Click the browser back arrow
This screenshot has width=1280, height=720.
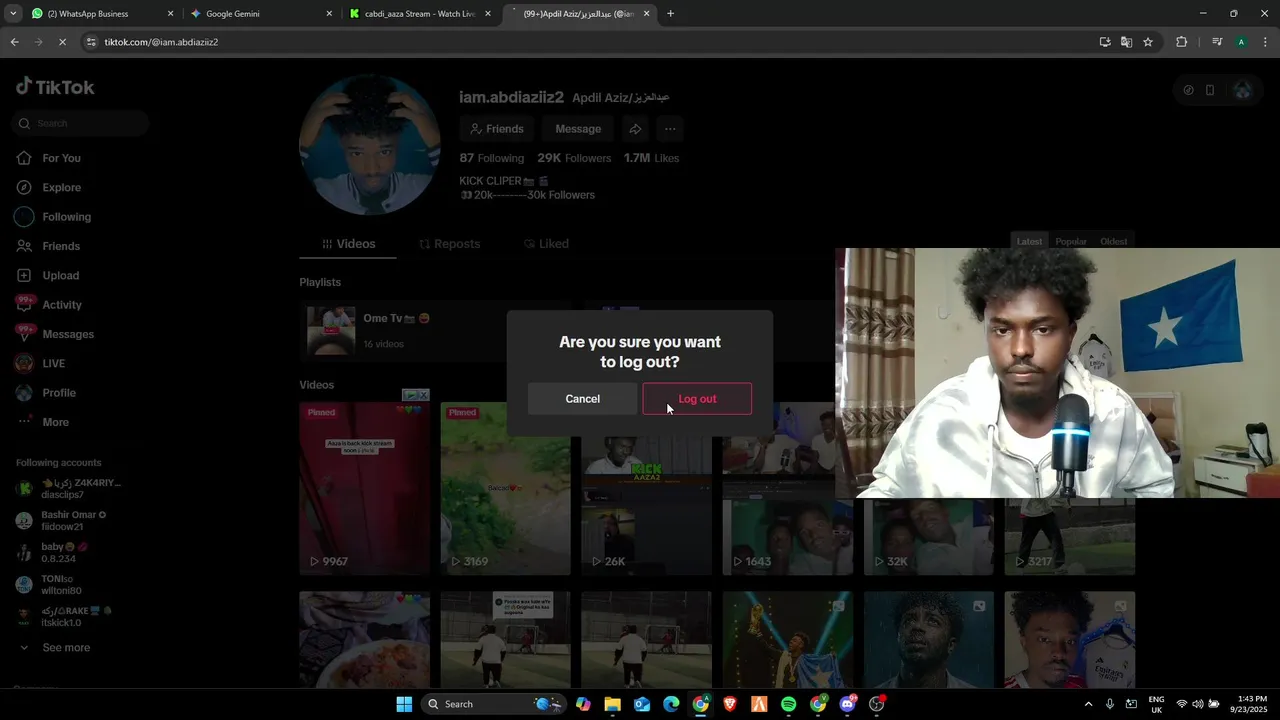coord(14,42)
